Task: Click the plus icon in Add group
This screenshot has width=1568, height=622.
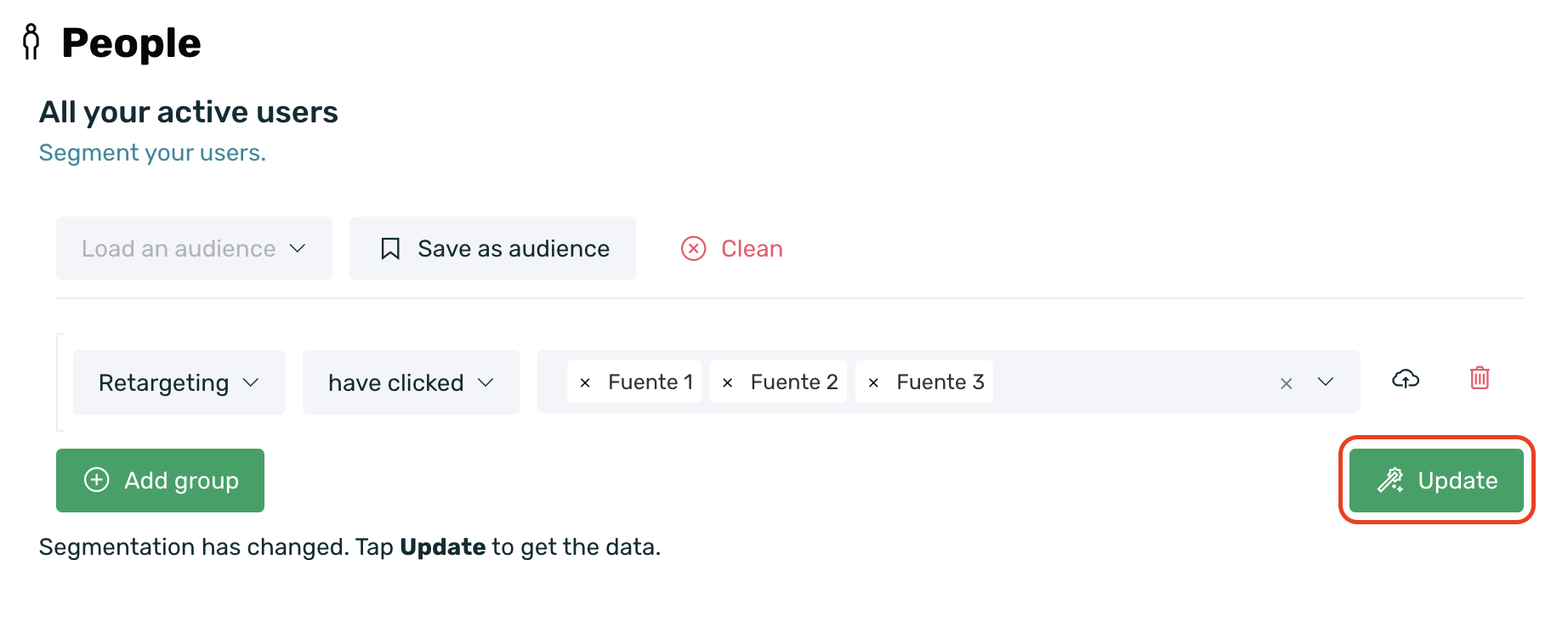Action: (x=97, y=480)
